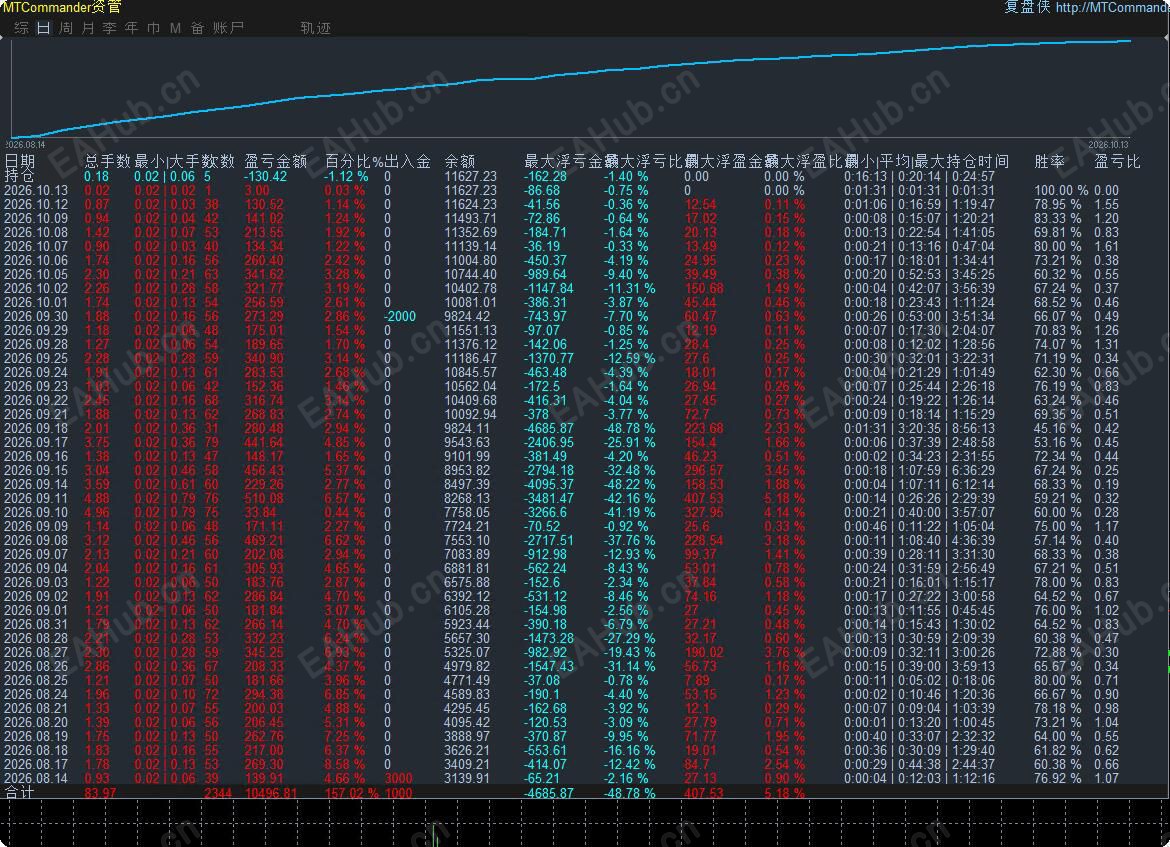Select the 2026.09.17 date row
Screen dimensions: 1170x847
(36, 443)
